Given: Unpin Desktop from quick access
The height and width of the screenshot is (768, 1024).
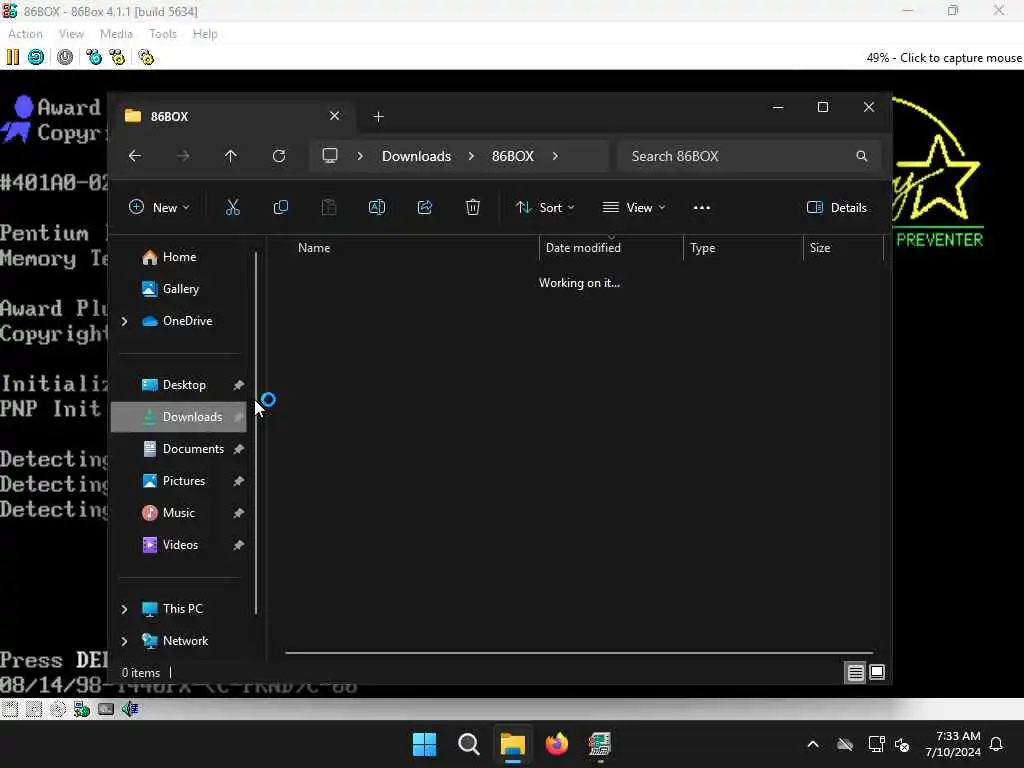Looking at the screenshot, I should coord(238,385).
